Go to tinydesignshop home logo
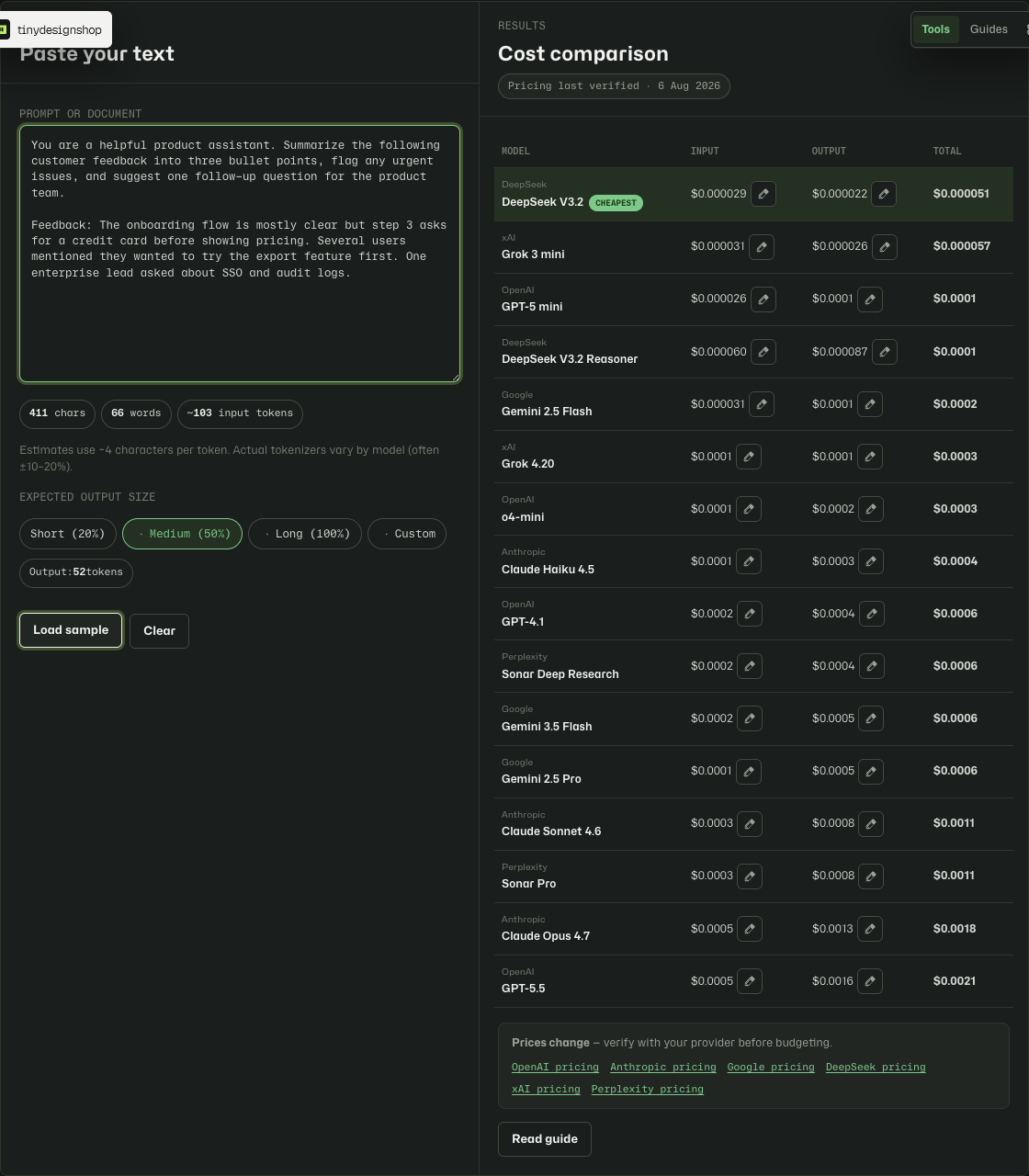The width and height of the screenshot is (1029, 1176). click(x=53, y=29)
